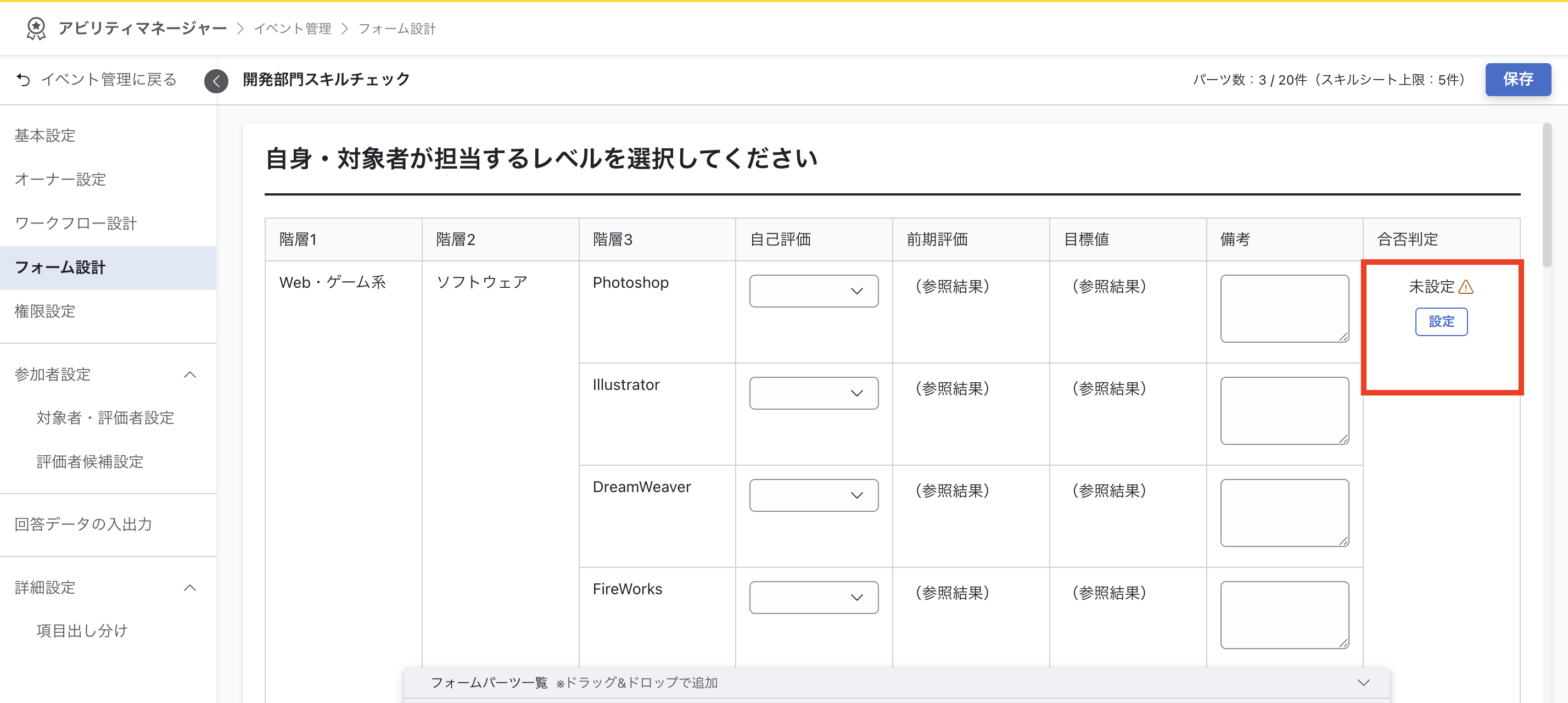The width and height of the screenshot is (1568, 703).
Task: Click イベント管理 in the breadcrumb
Action: [x=292, y=29]
